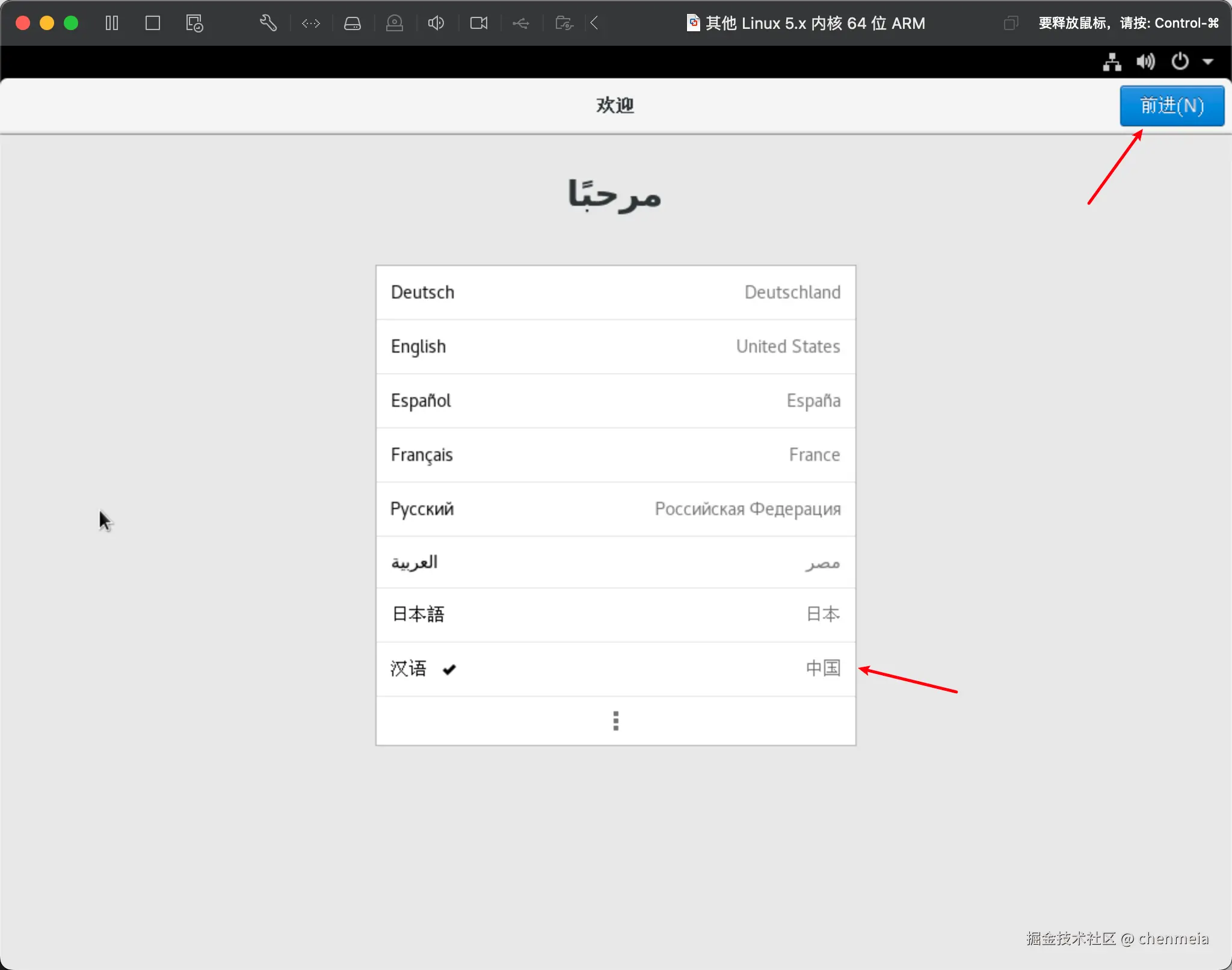Open the snapshots icon in toolbar
1232x970 pixels.
(194, 23)
